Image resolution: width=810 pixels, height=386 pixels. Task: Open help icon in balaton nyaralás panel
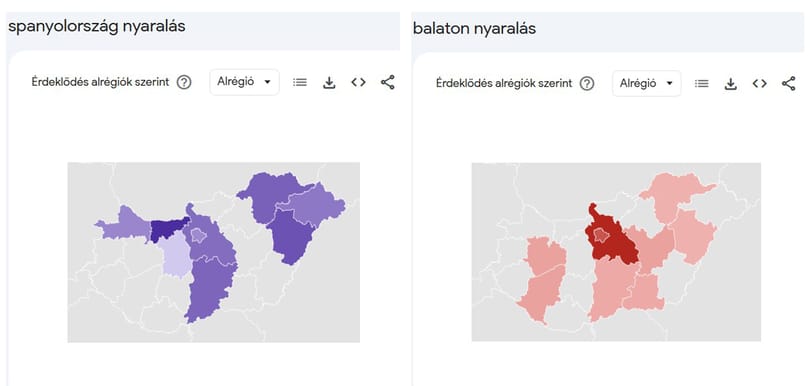(587, 83)
